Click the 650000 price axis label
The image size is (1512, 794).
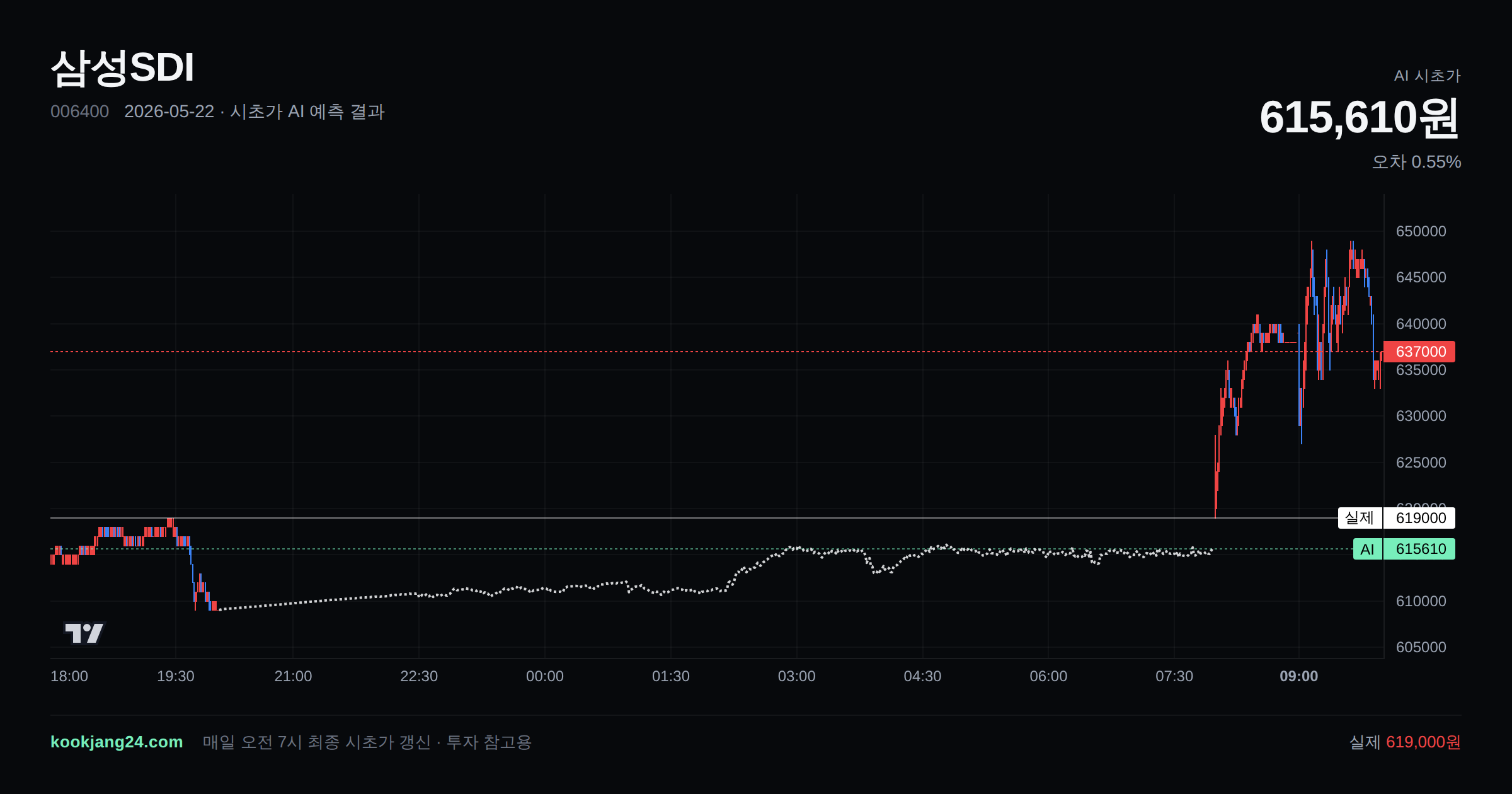(x=1421, y=231)
